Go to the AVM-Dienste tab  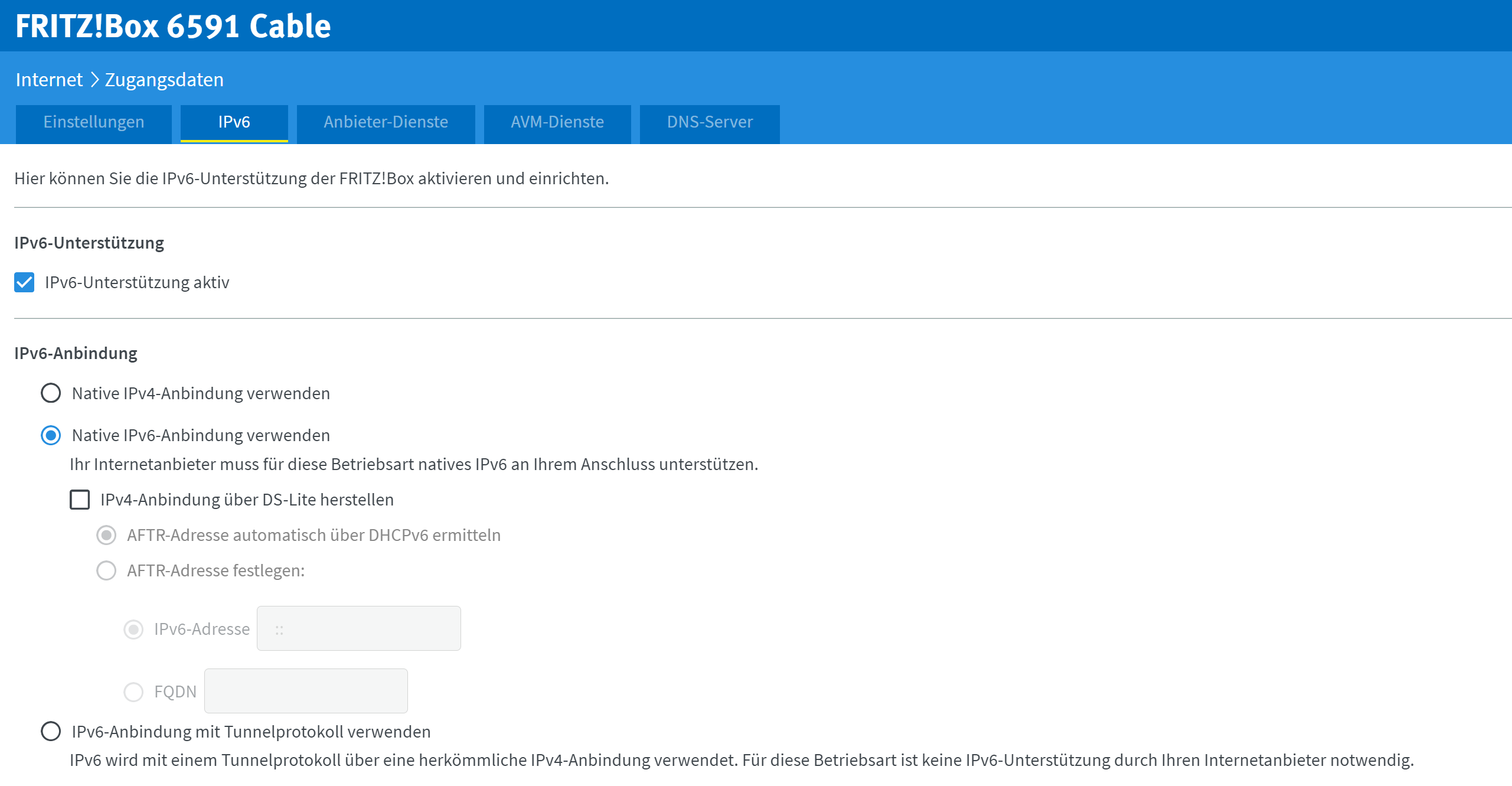[557, 122]
